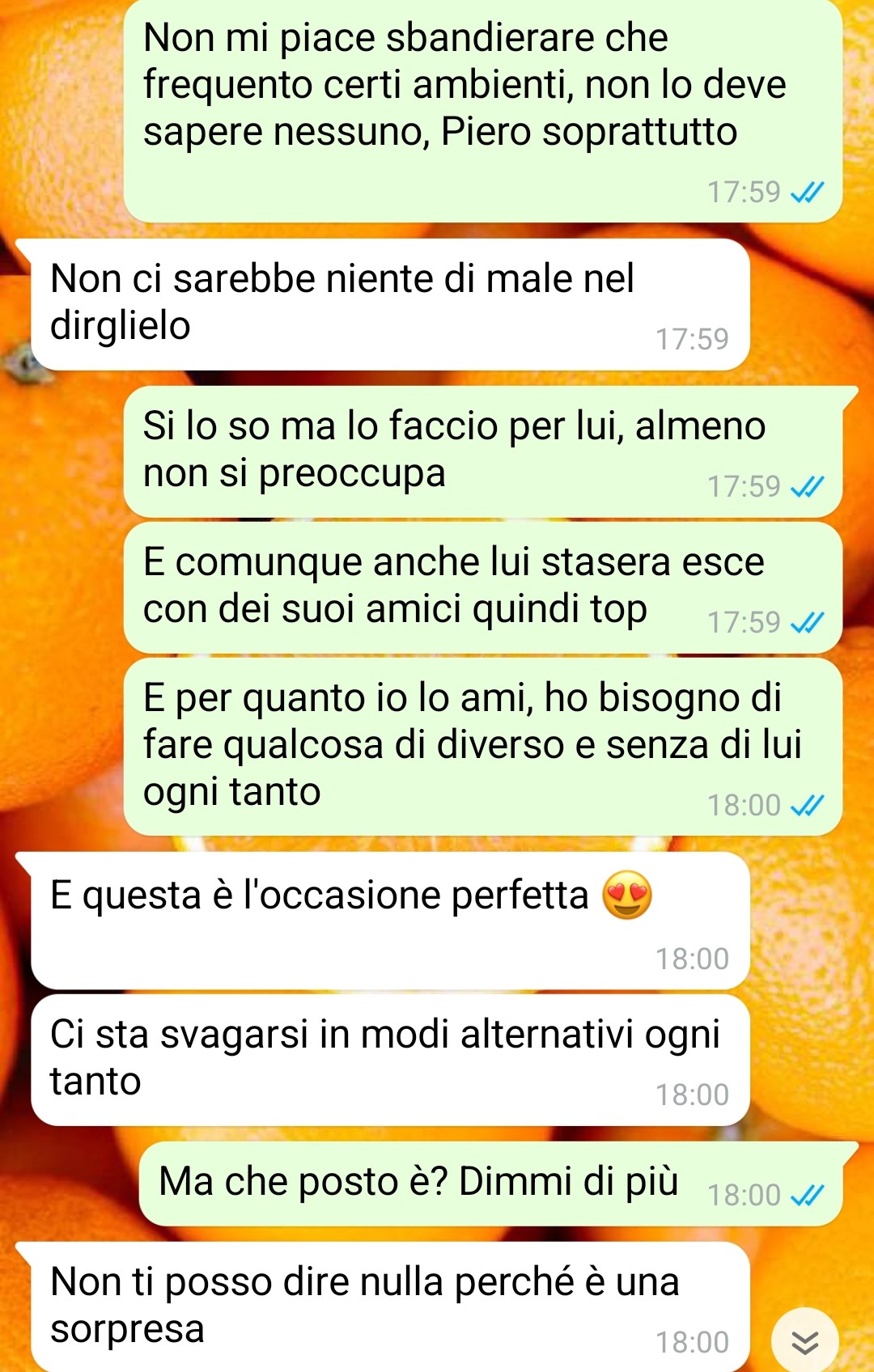Tap read receipt ticks on the Piero soprattutto message

click(x=807, y=193)
